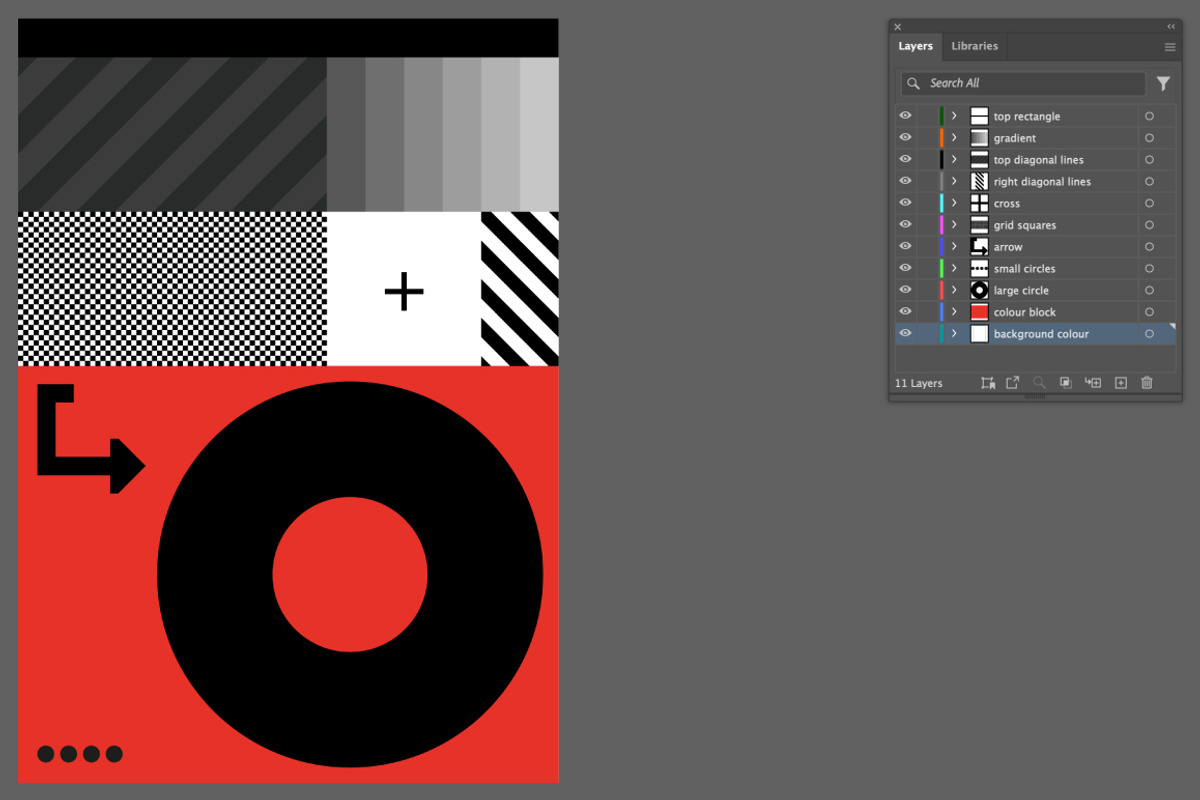Image resolution: width=1200 pixels, height=800 pixels.
Task: Click the target circle for cross layer
Action: [x=1149, y=203]
